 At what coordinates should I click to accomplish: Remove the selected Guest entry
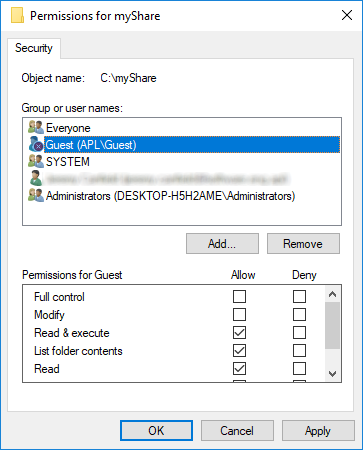coord(303,244)
